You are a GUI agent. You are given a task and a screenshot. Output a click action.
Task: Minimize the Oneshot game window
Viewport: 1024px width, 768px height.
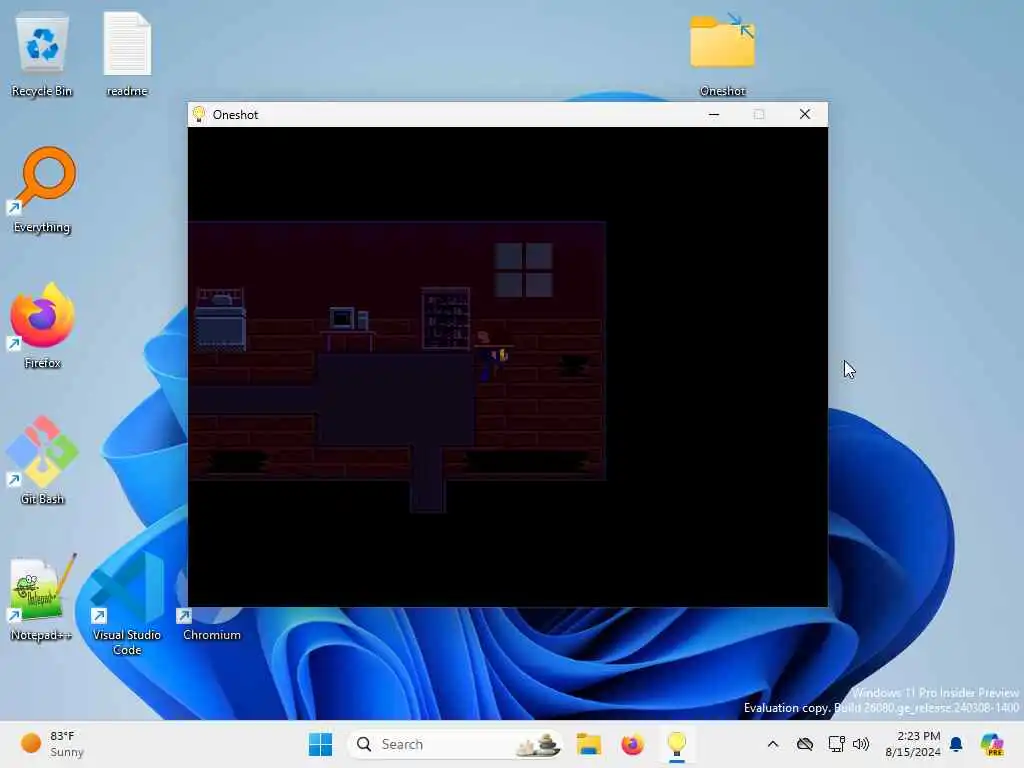click(x=714, y=114)
